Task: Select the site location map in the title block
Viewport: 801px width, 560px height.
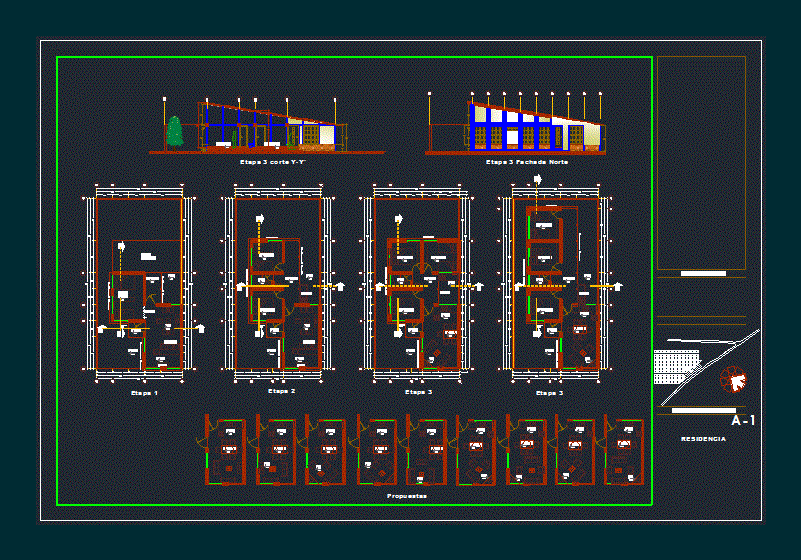Action: click(x=705, y=367)
